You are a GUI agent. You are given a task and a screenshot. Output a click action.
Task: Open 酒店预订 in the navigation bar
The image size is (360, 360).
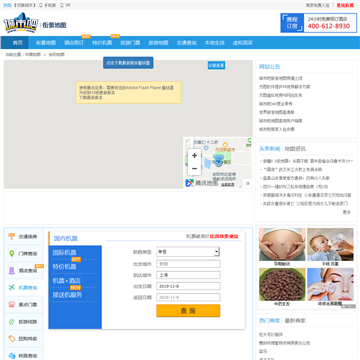(x=74, y=43)
